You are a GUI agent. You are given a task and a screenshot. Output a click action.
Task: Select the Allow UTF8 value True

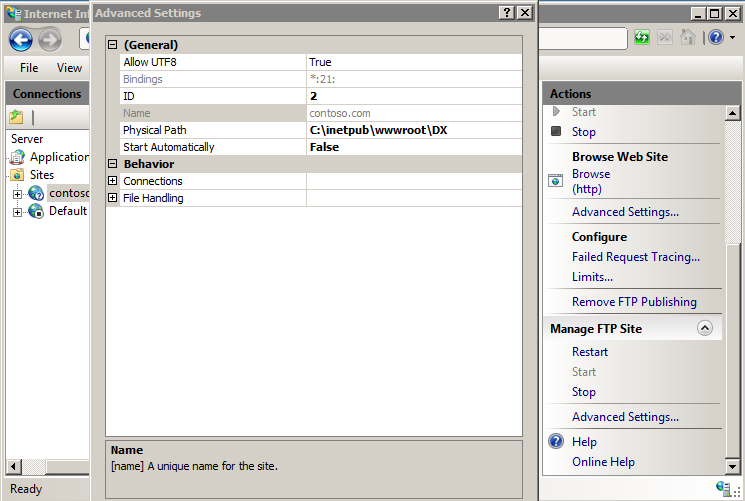click(x=414, y=62)
